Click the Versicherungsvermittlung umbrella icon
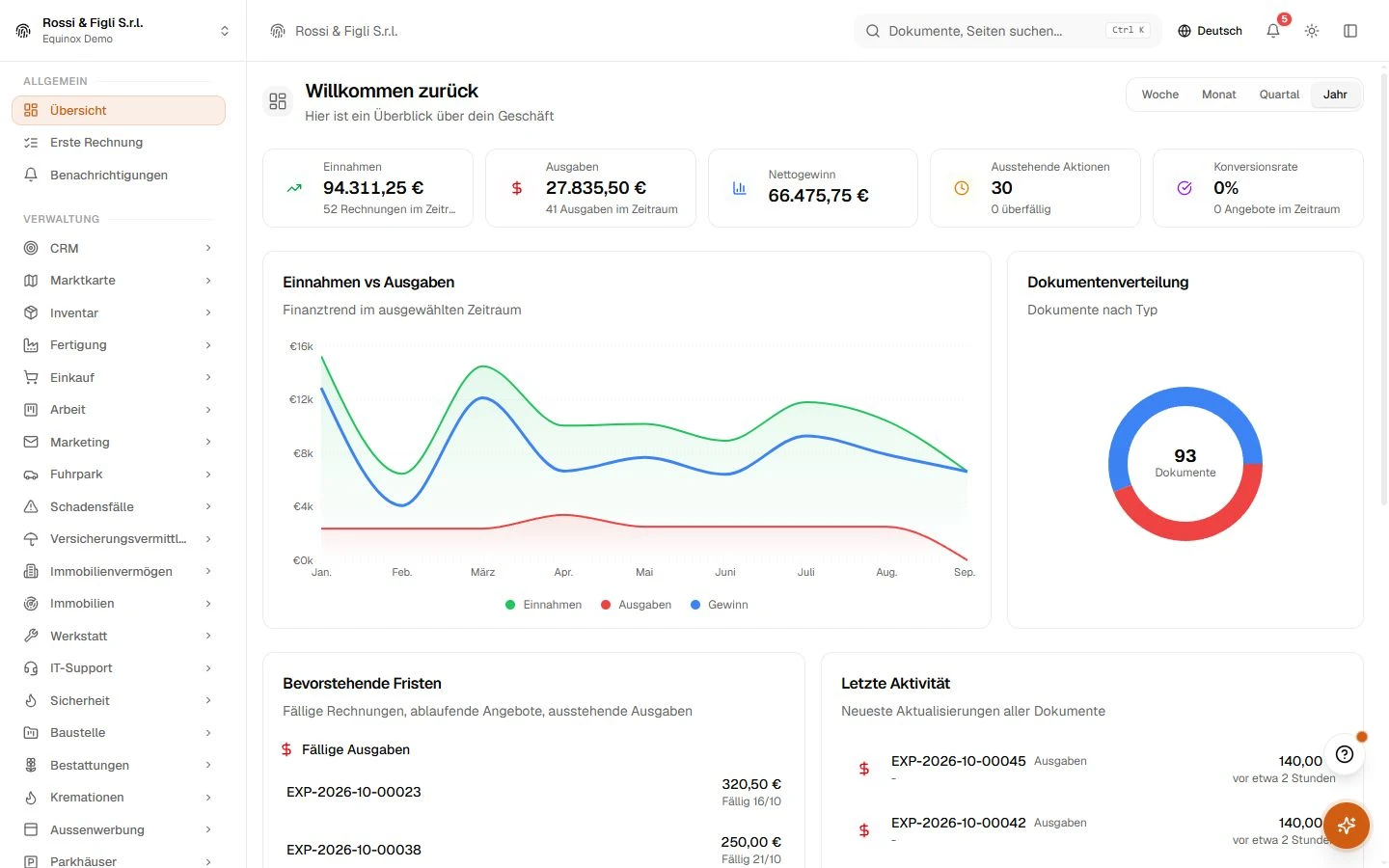The image size is (1389, 868). click(x=31, y=539)
